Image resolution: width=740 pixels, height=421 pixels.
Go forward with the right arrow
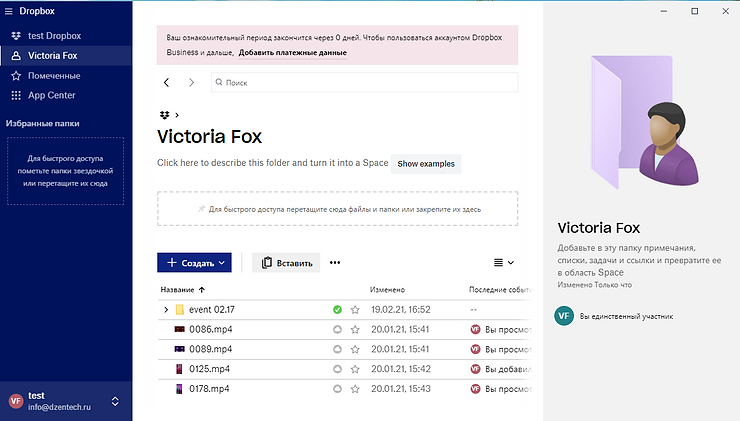(191, 83)
